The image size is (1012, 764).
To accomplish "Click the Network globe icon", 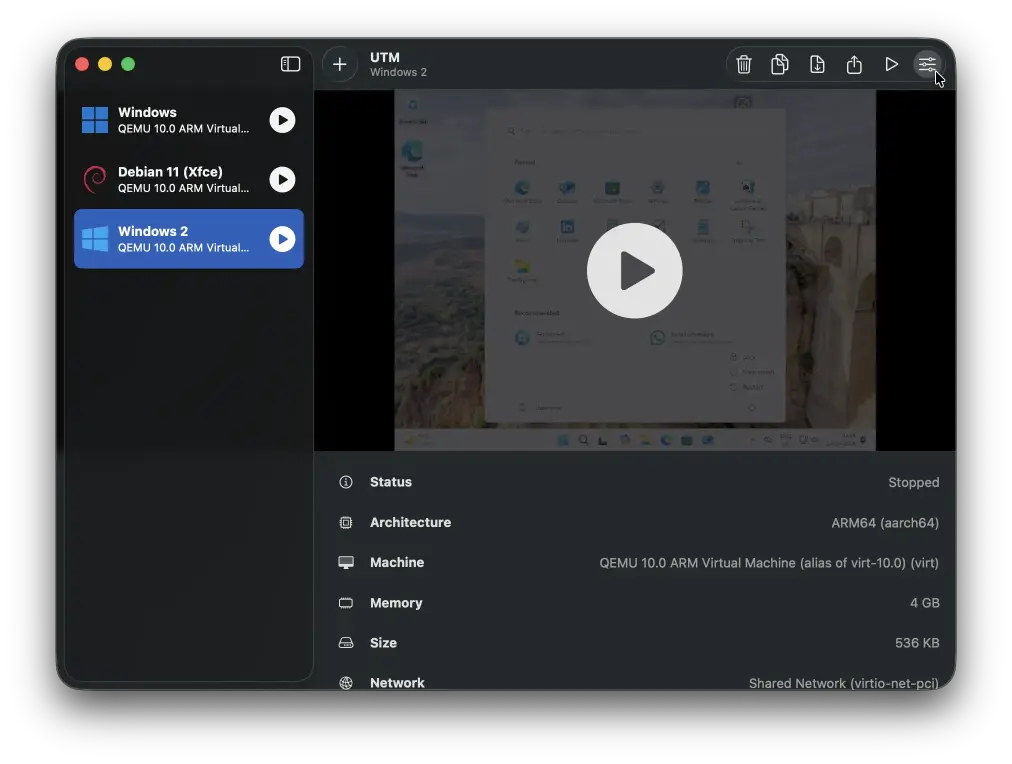I will (x=346, y=683).
